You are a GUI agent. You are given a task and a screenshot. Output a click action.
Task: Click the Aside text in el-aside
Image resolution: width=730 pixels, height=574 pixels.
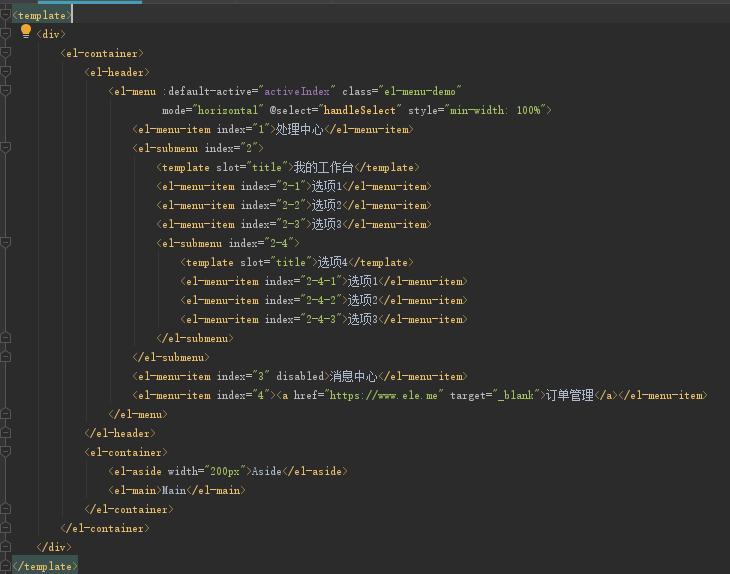click(x=267, y=471)
